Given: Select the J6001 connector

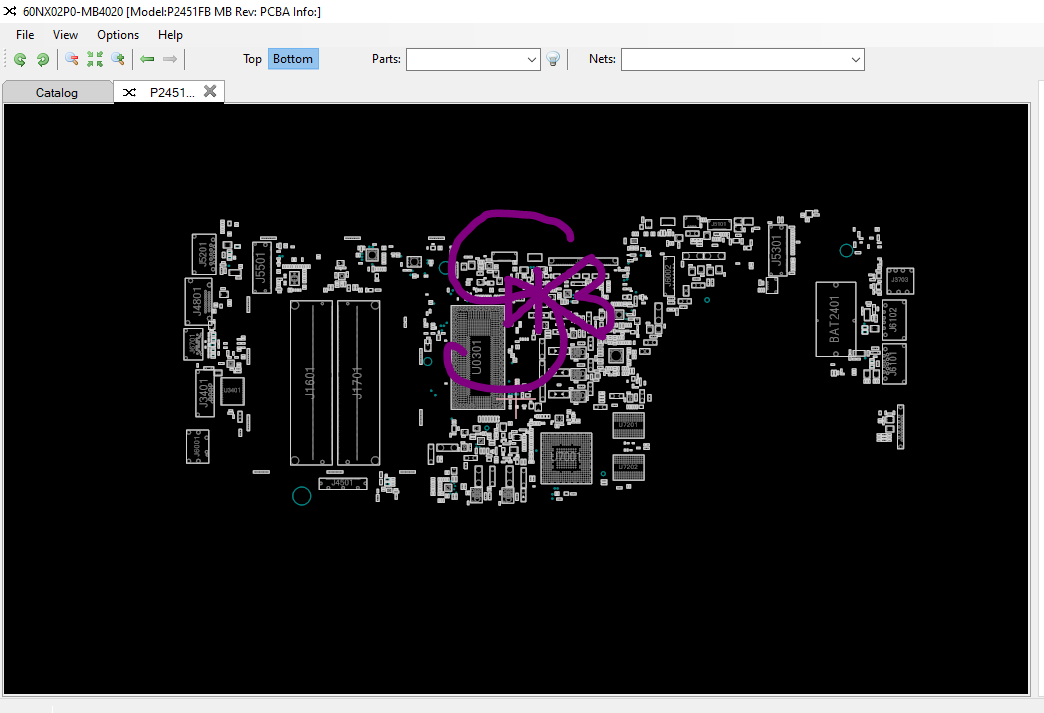Looking at the screenshot, I should tap(198, 446).
